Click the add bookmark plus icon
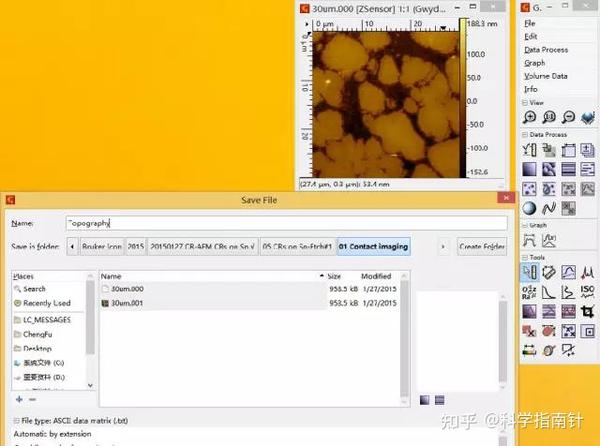600x446 pixels. point(19,399)
